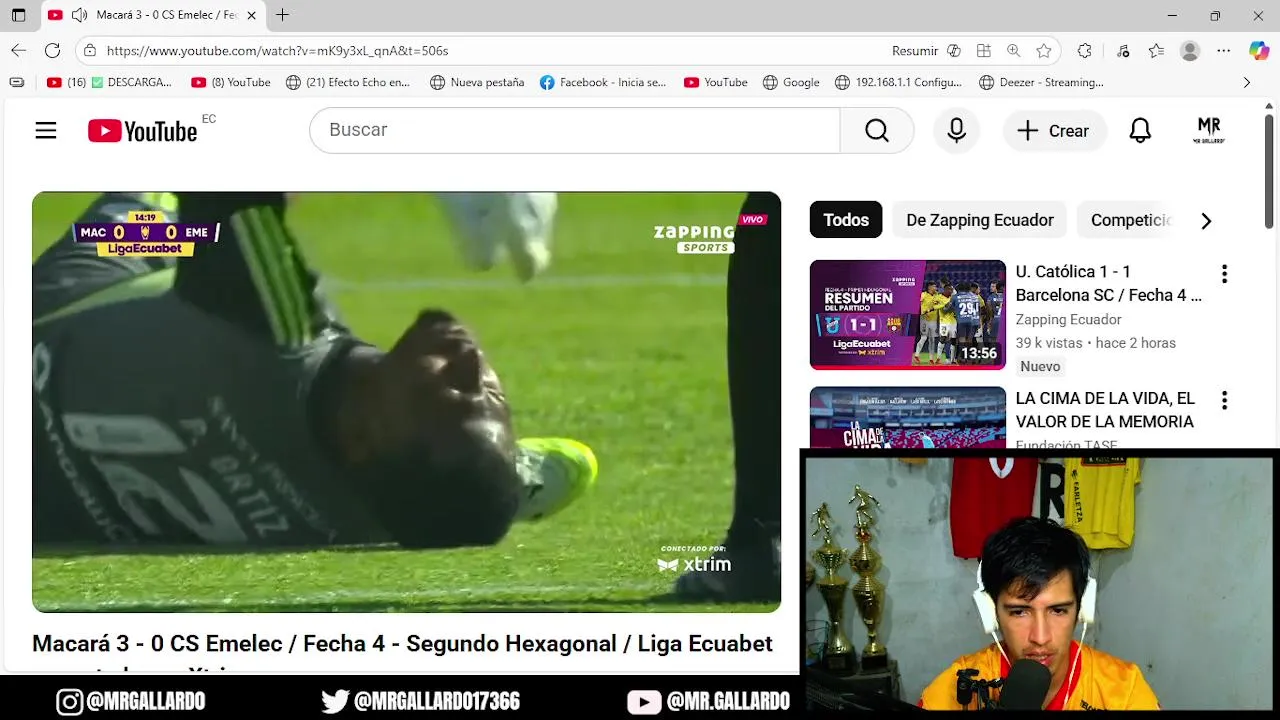Open the tab actions menu icon
This screenshot has width=1280, height=720.
coord(18,15)
